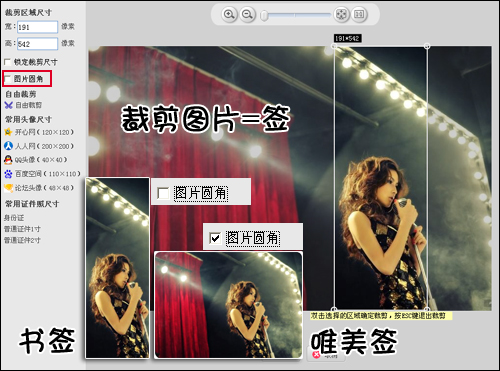Screen dimensions: 500x371
Task: Click the height 高 input field
Action: tap(37, 44)
